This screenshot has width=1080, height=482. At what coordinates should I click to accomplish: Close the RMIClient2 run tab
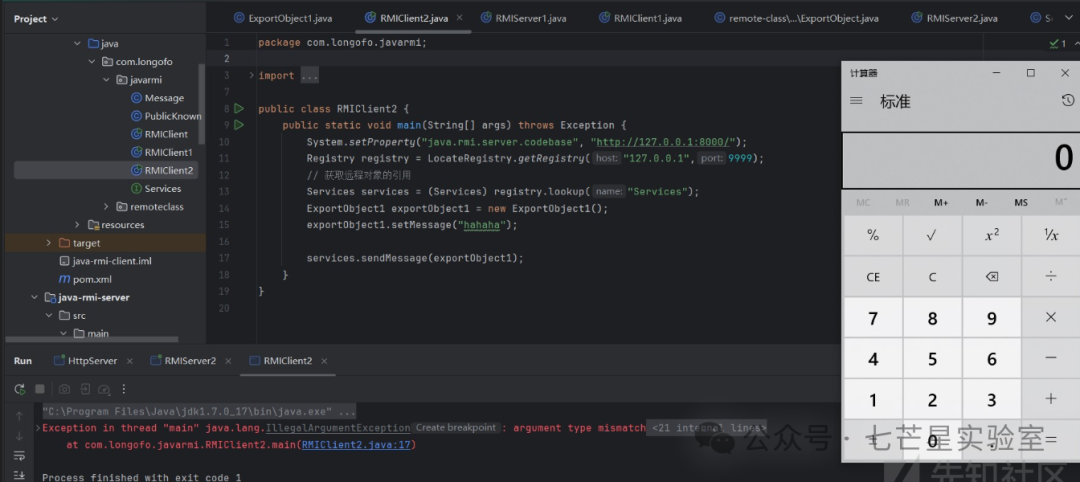(324, 361)
